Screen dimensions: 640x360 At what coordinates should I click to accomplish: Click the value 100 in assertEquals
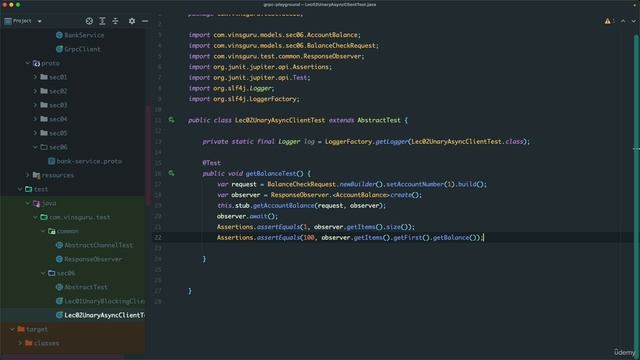point(309,238)
